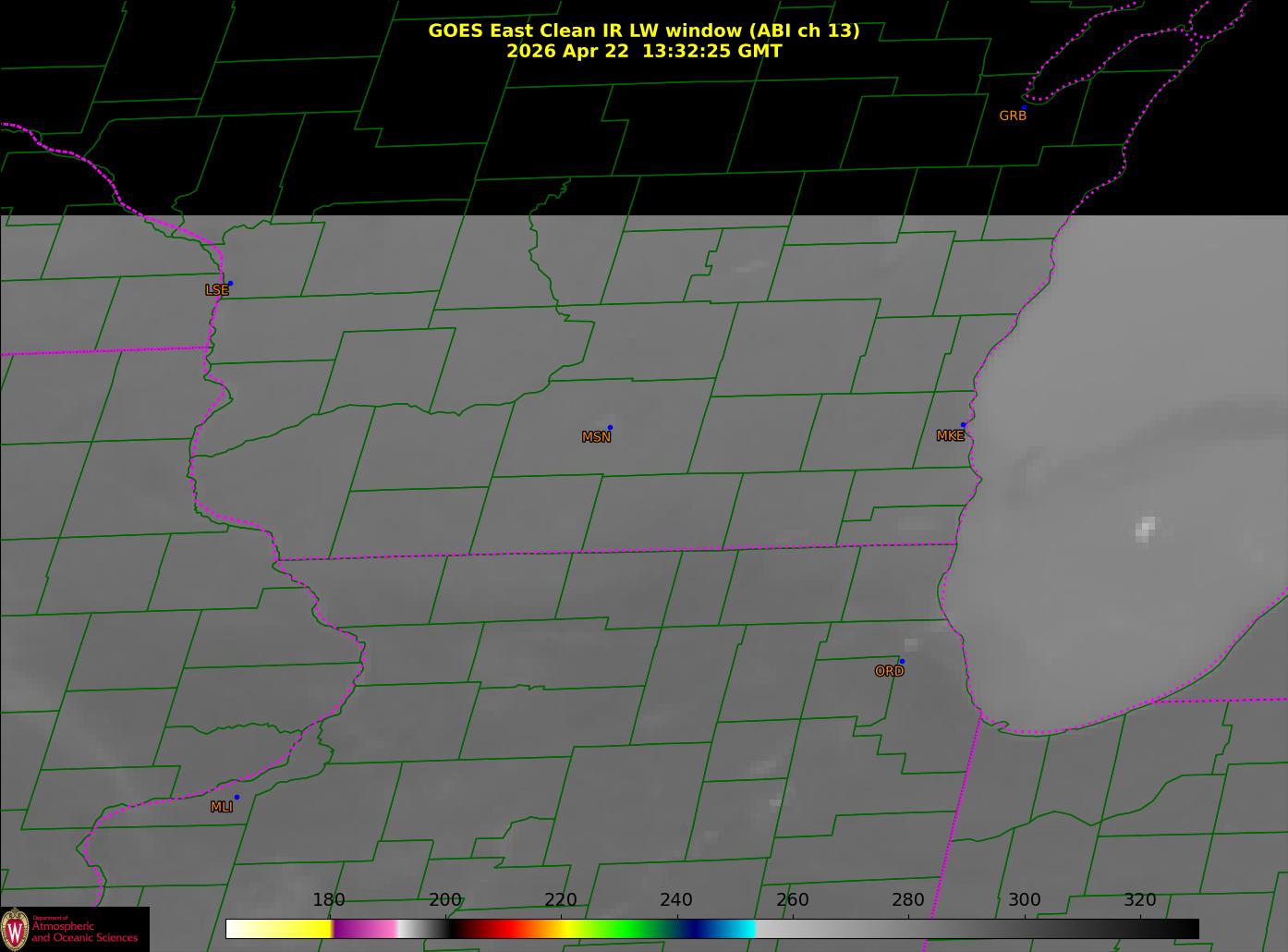Click the LSE station marker dot
Screen dimensions: 1288x952
pos(230,283)
